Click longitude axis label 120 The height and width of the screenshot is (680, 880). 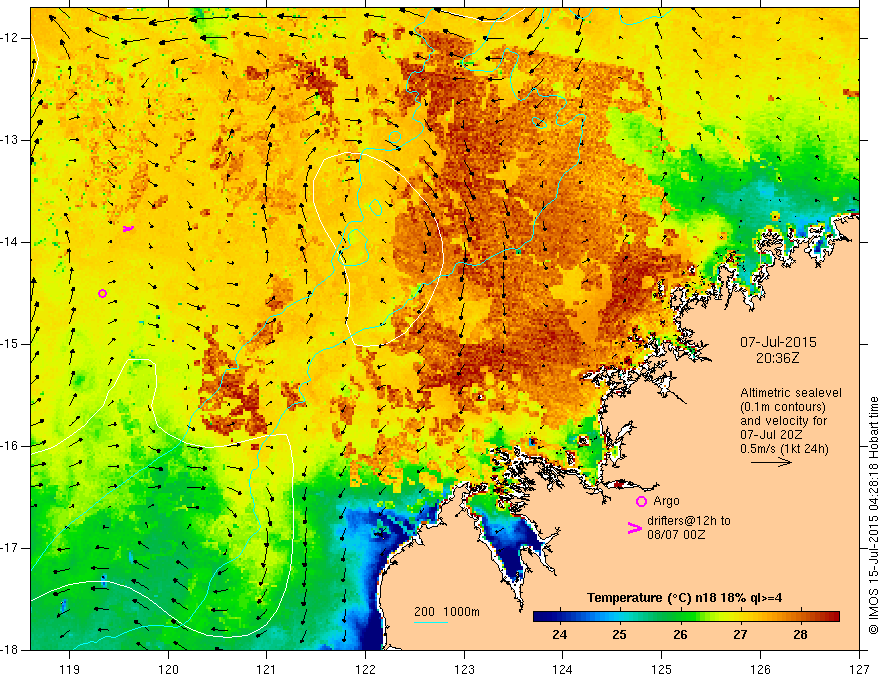(168, 669)
